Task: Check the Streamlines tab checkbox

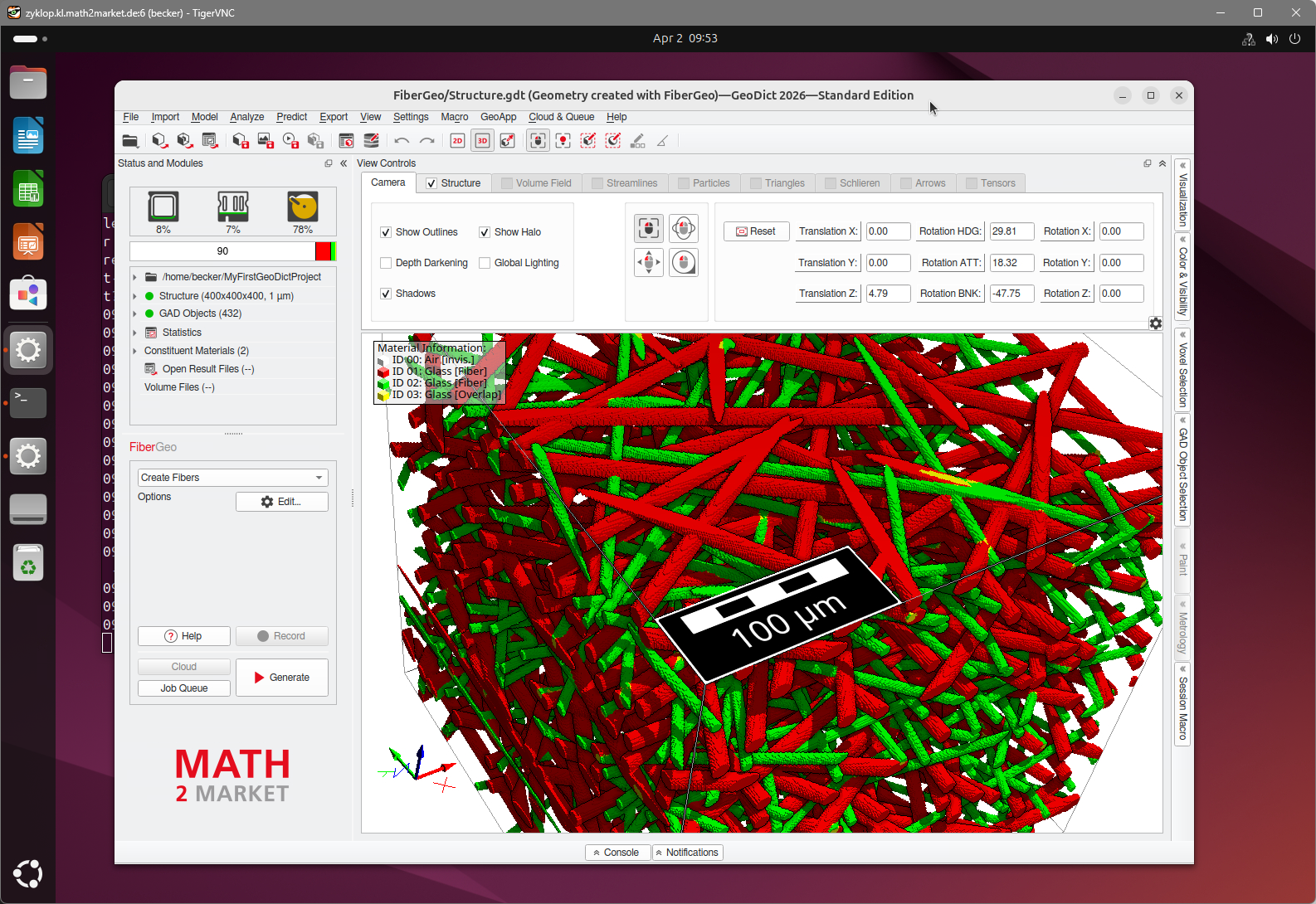Action: [x=597, y=183]
